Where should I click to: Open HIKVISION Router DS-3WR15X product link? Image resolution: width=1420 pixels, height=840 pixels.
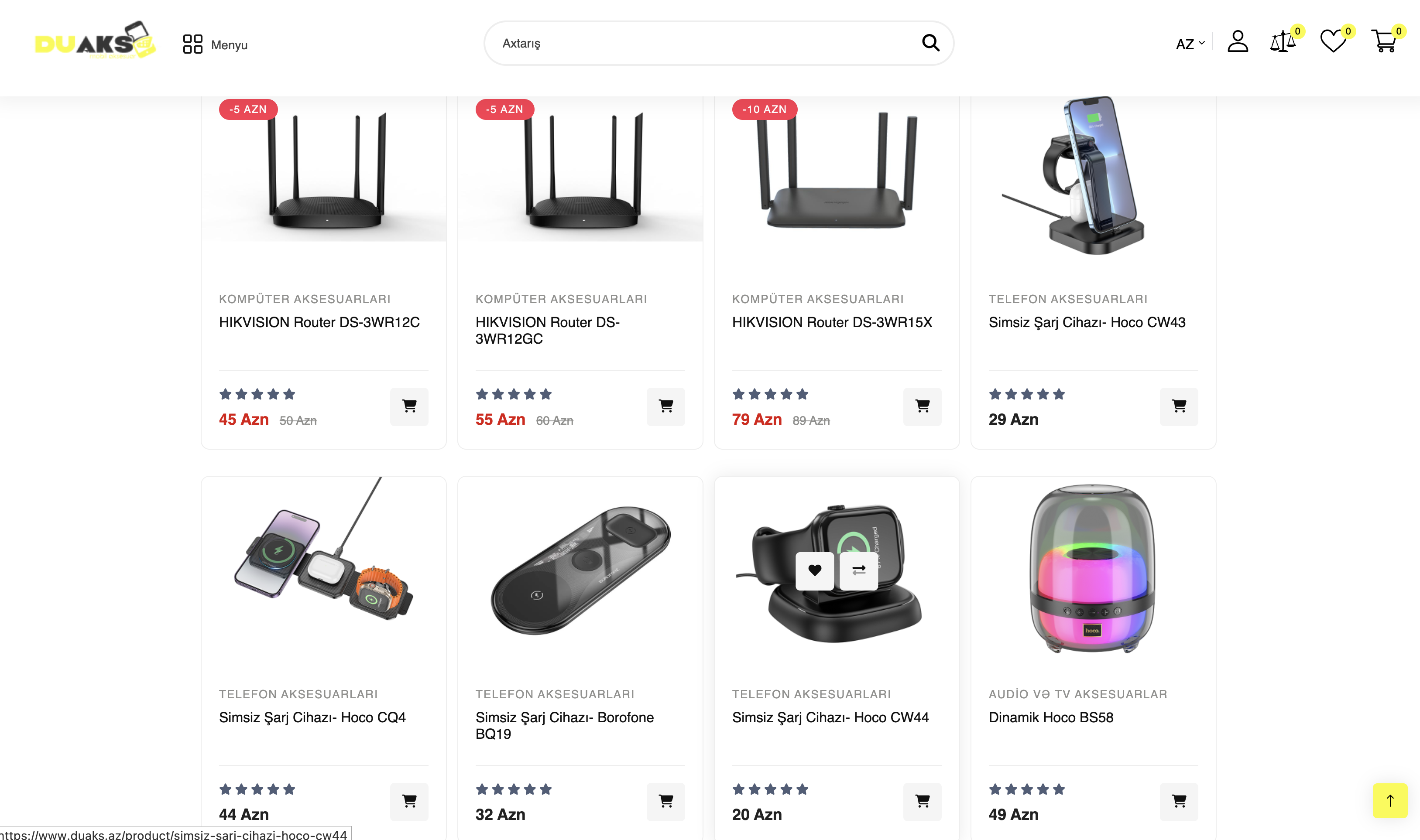coord(832,322)
